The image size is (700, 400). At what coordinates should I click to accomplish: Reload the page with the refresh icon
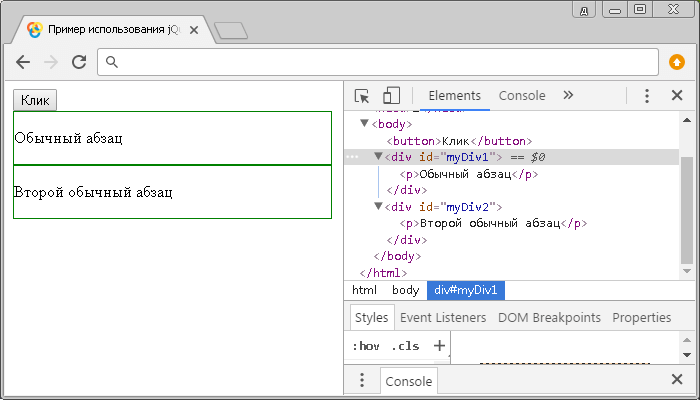[79, 62]
